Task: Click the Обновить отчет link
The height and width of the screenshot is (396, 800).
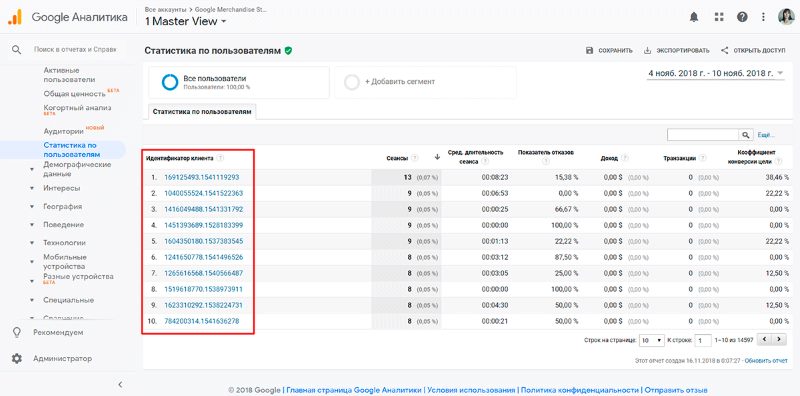Action: pos(766,361)
